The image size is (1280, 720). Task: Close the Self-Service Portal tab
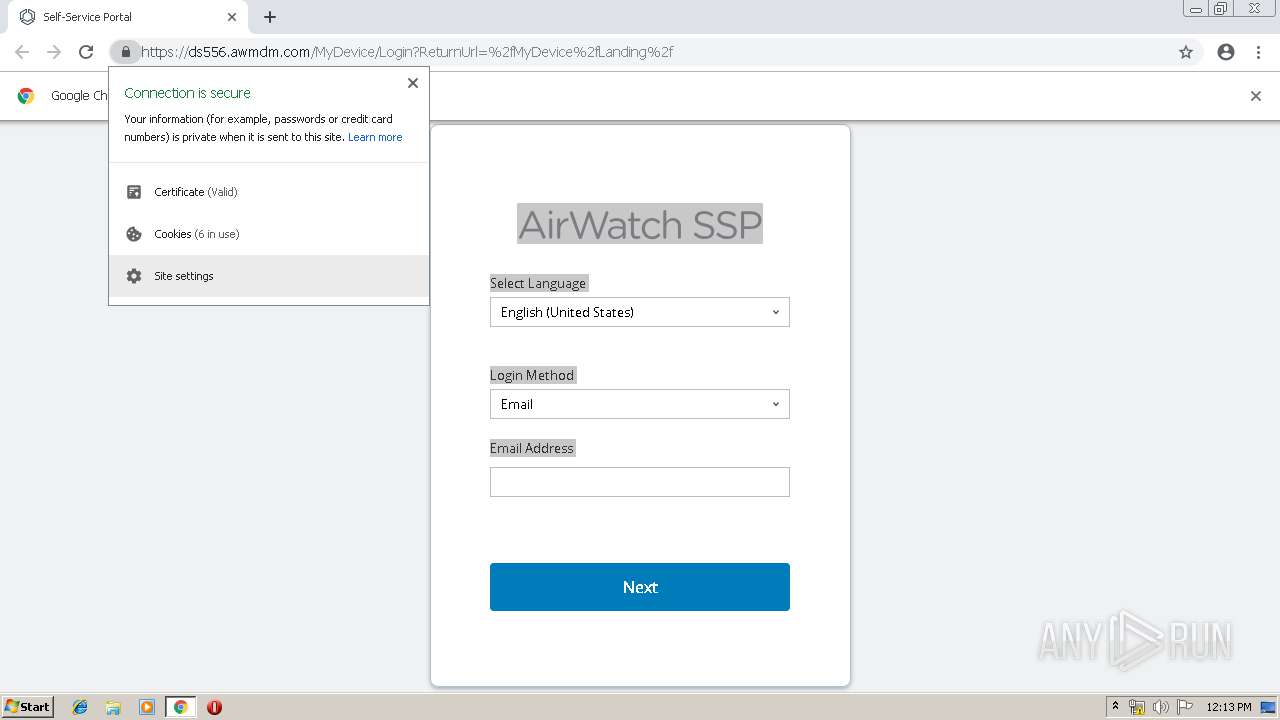pos(231,17)
